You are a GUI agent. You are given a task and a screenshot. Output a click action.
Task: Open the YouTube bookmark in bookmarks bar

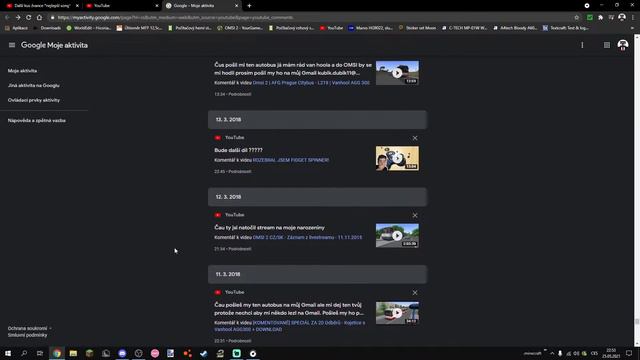tap(331, 28)
